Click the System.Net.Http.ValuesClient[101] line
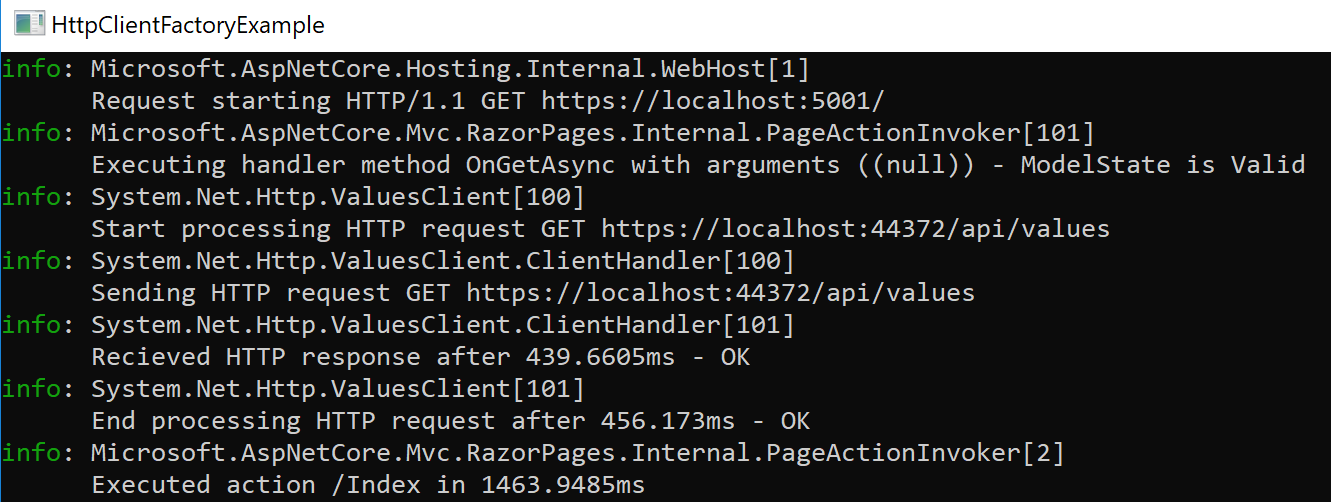Viewport: 1331px width, 502px height. [338, 389]
